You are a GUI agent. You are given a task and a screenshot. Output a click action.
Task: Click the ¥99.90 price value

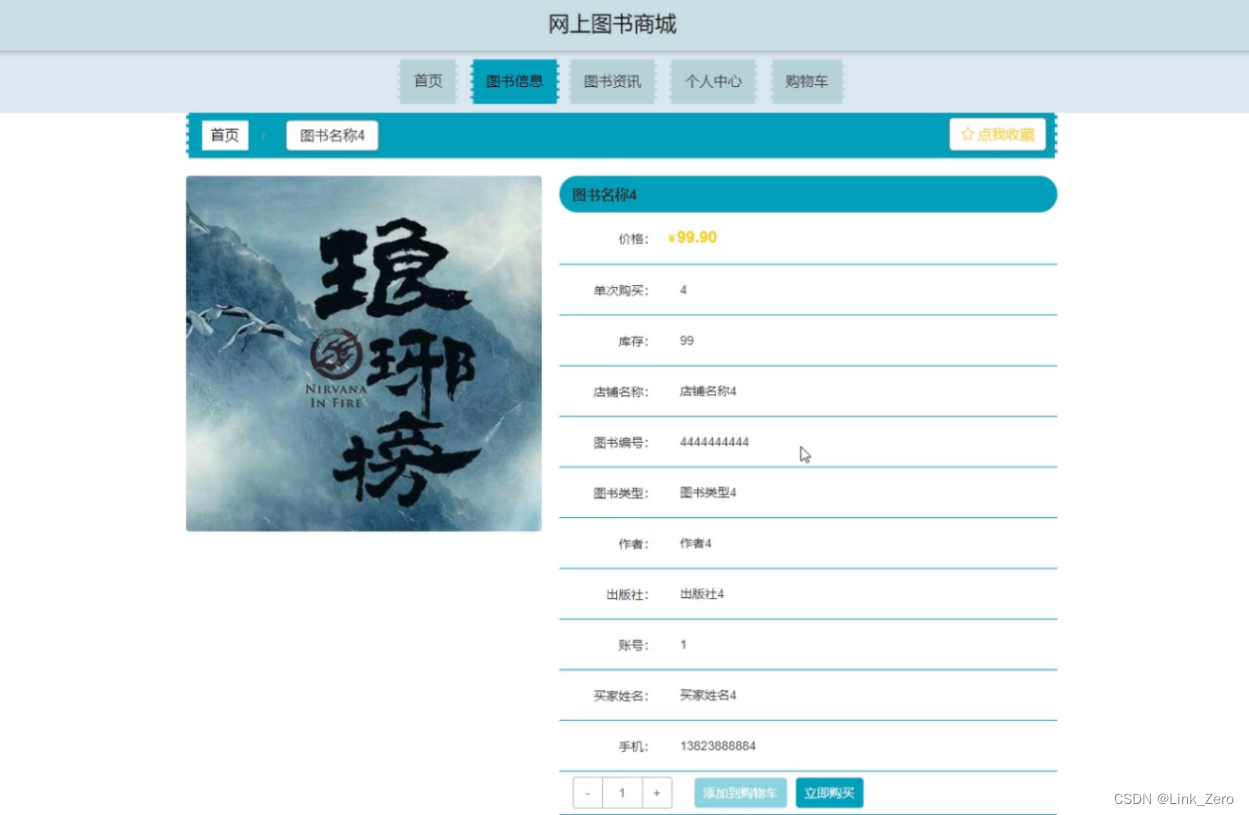click(x=691, y=238)
